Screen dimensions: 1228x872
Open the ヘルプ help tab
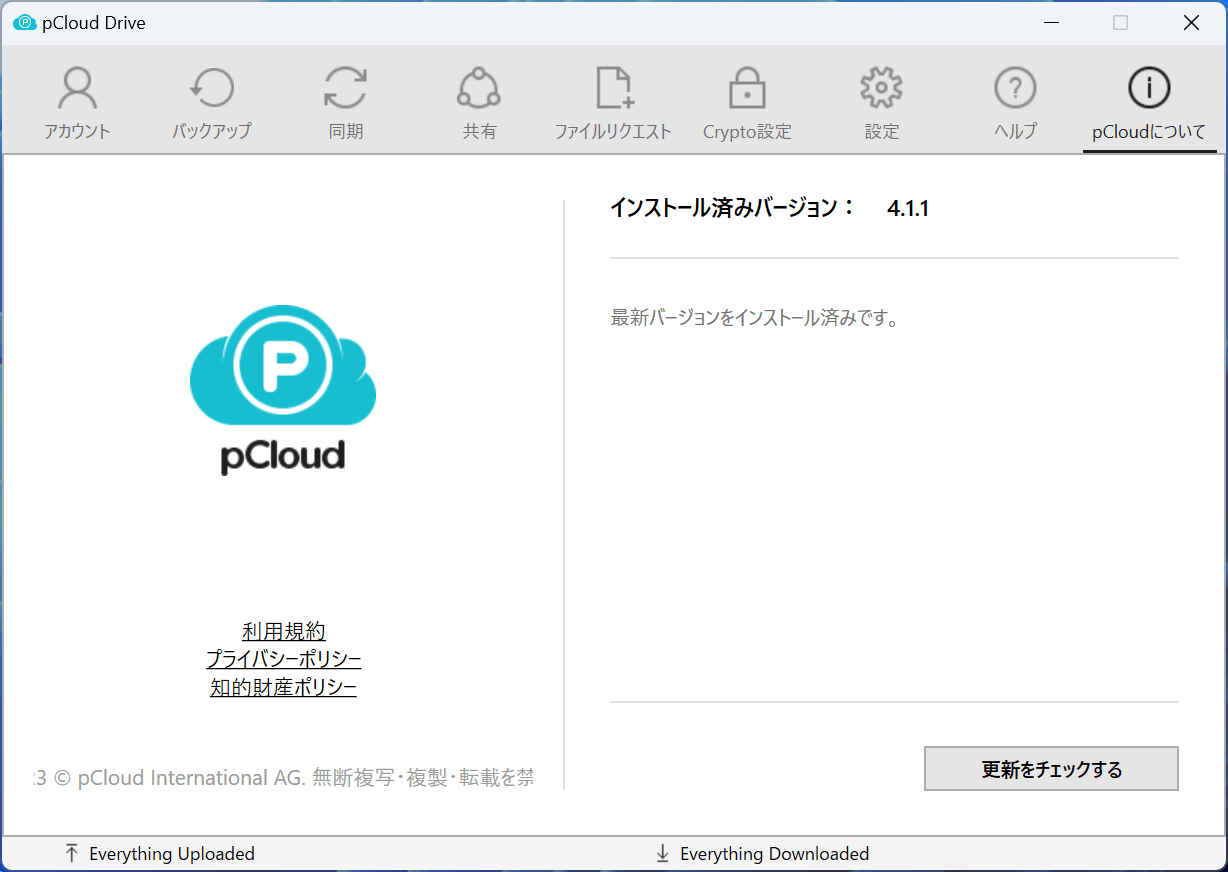[1015, 102]
